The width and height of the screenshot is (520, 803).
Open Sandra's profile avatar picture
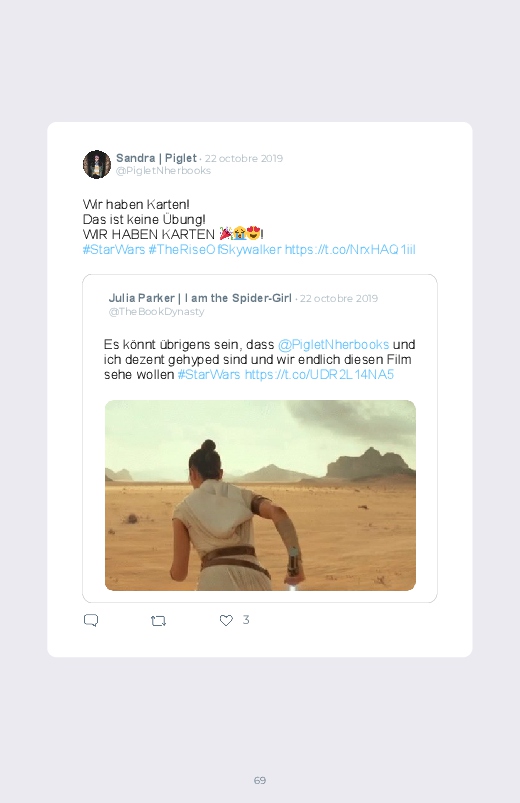click(x=97, y=164)
